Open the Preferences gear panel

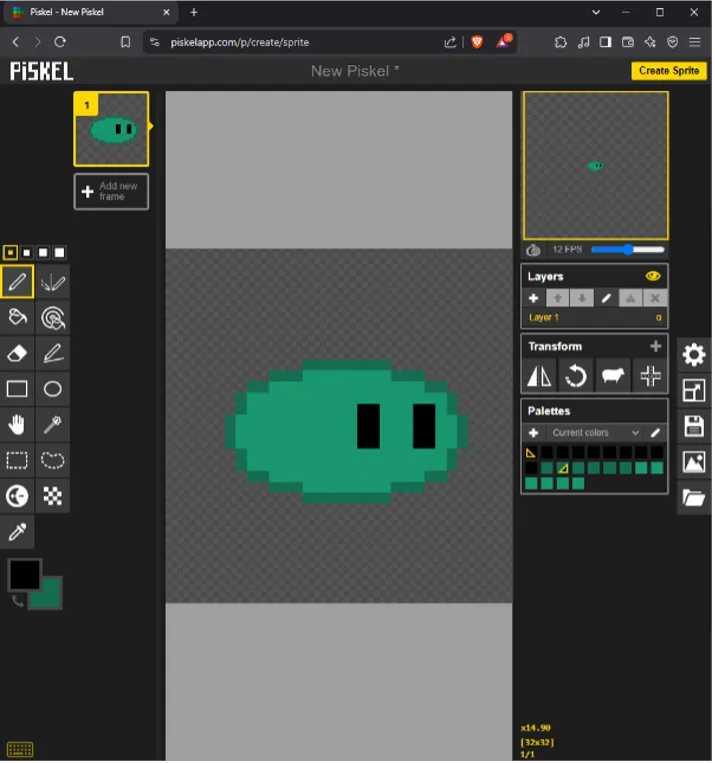[696, 356]
